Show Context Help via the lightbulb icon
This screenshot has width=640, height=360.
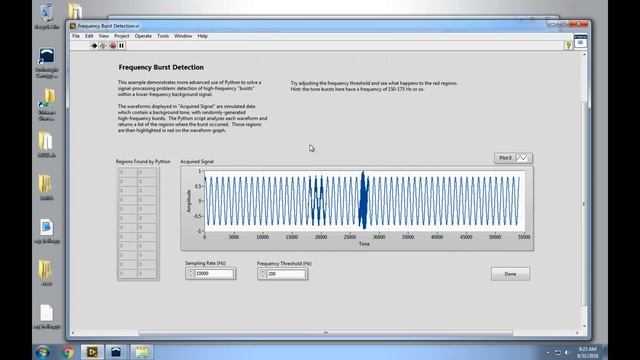click(568, 45)
